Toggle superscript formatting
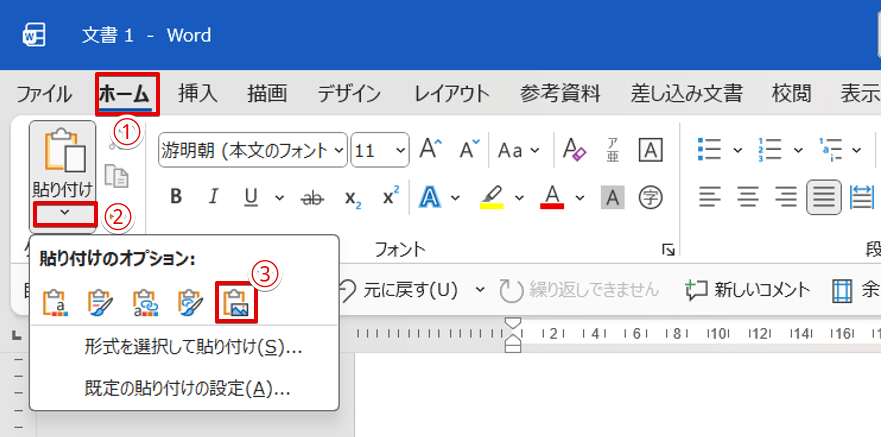The image size is (888, 437). click(391, 196)
